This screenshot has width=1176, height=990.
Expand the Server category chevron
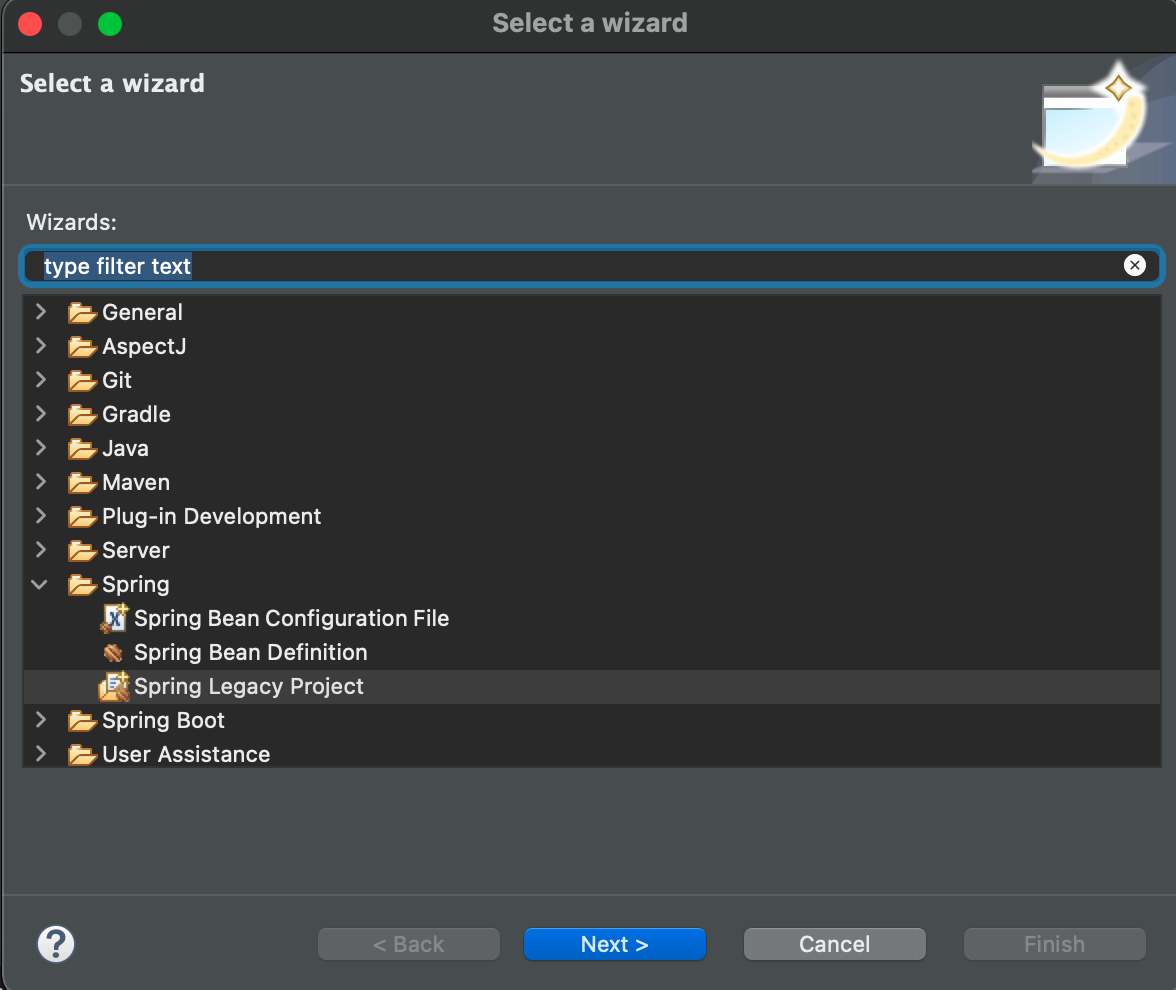pyautogui.click(x=40, y=550)
